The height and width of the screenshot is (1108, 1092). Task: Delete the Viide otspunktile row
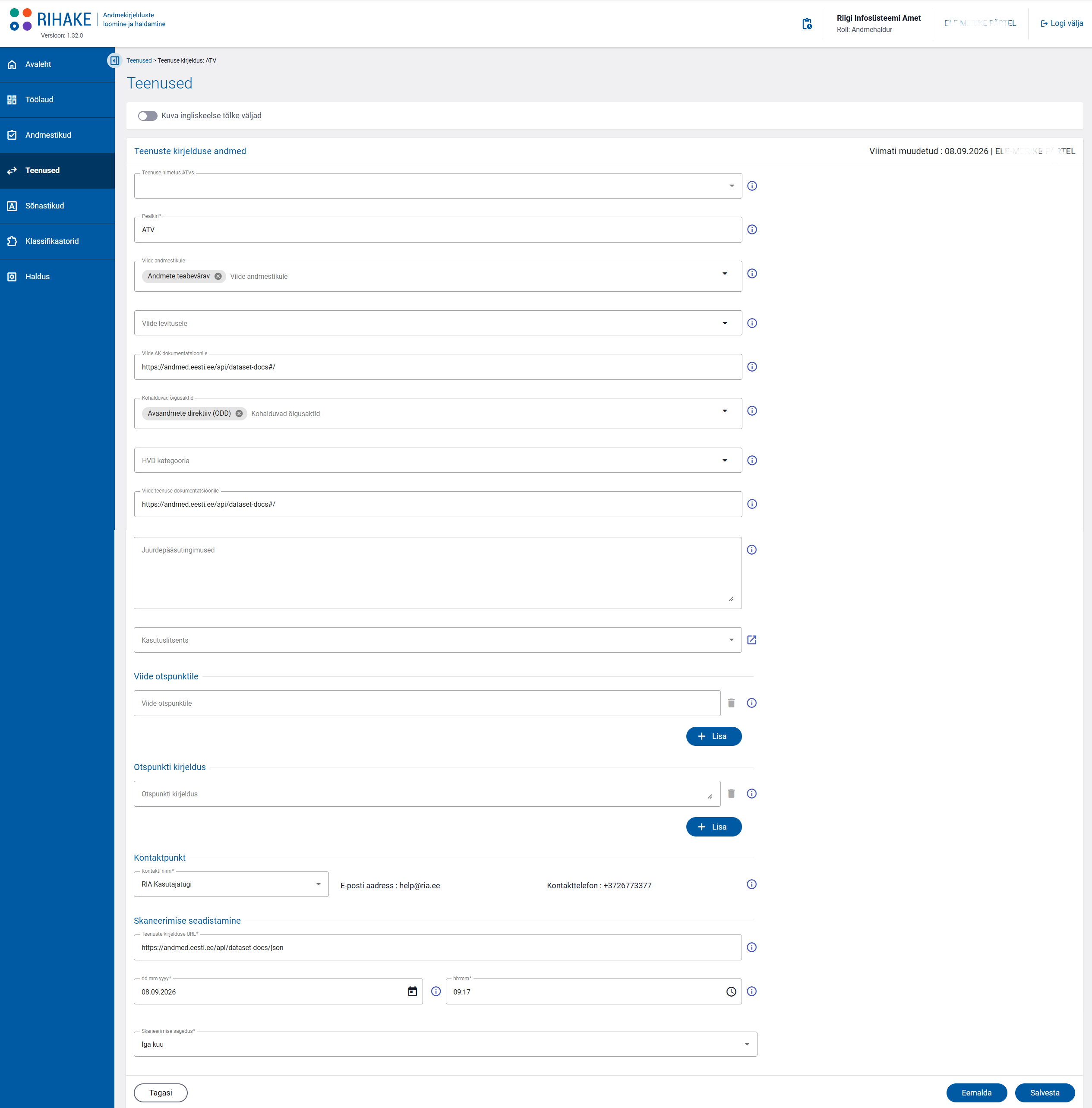click(x=731, y=703)
